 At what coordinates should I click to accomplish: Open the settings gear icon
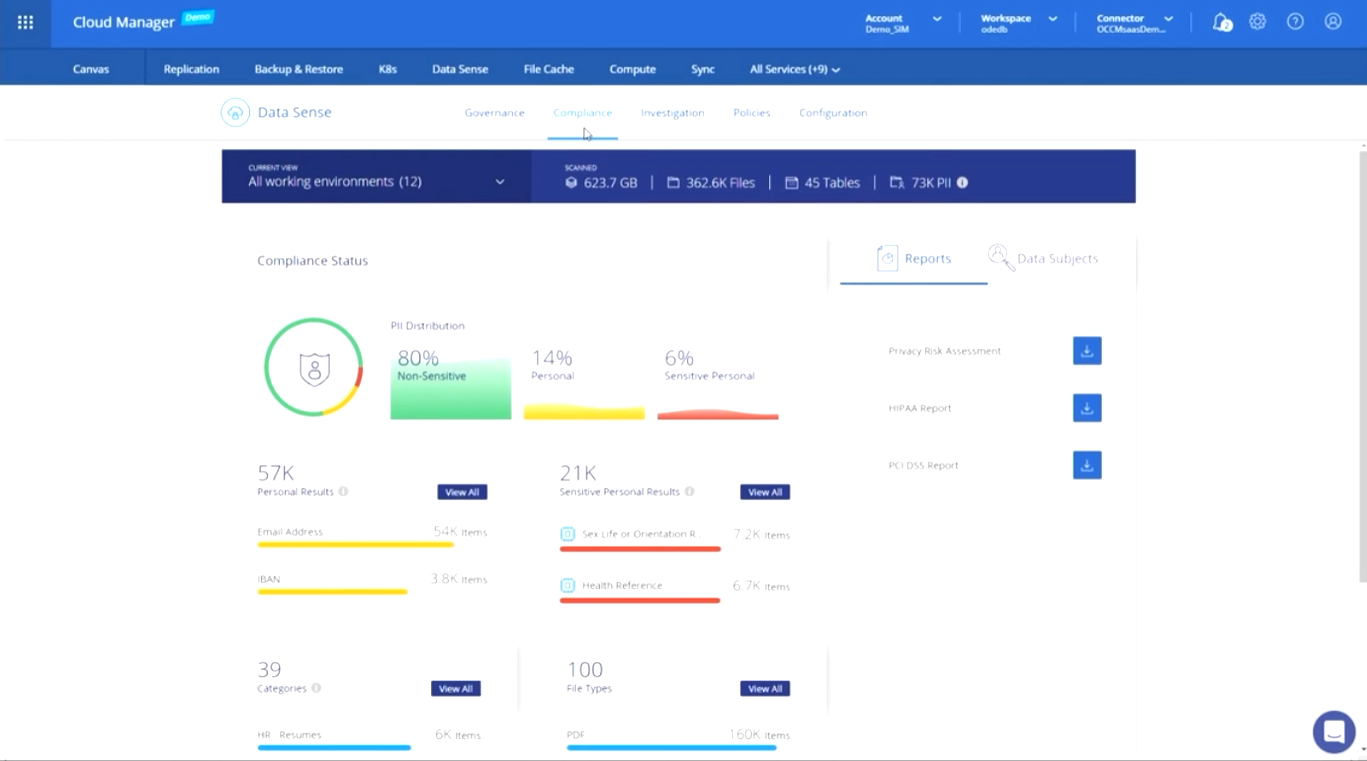[1258, 21]
